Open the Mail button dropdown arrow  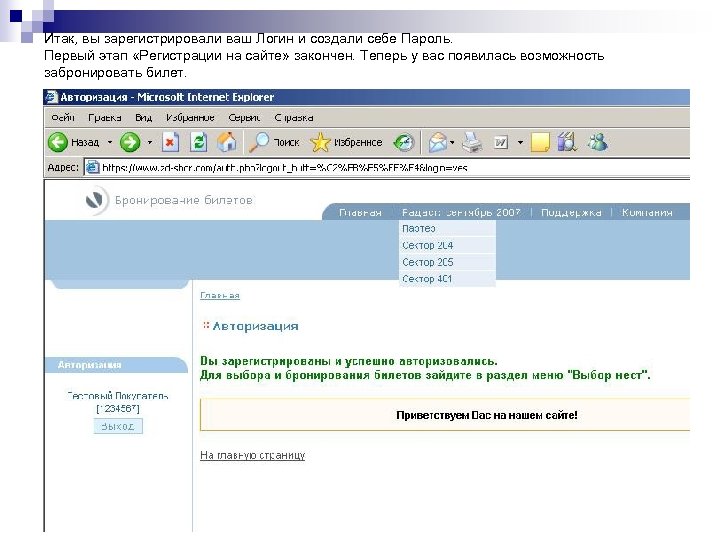click(452, 143)
